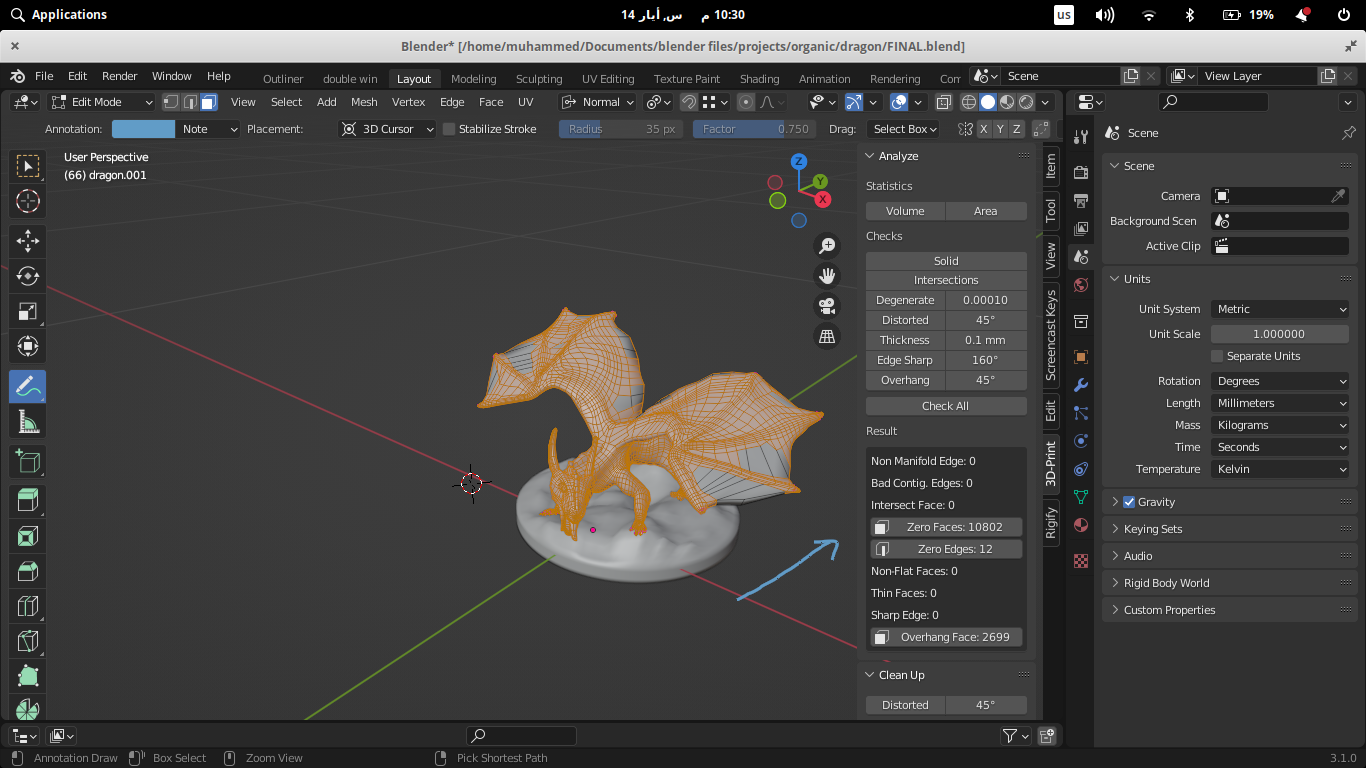Screen dimensions: 1366x768
Task: Select the Annotate pencil tool
Action: pos(28,386)
